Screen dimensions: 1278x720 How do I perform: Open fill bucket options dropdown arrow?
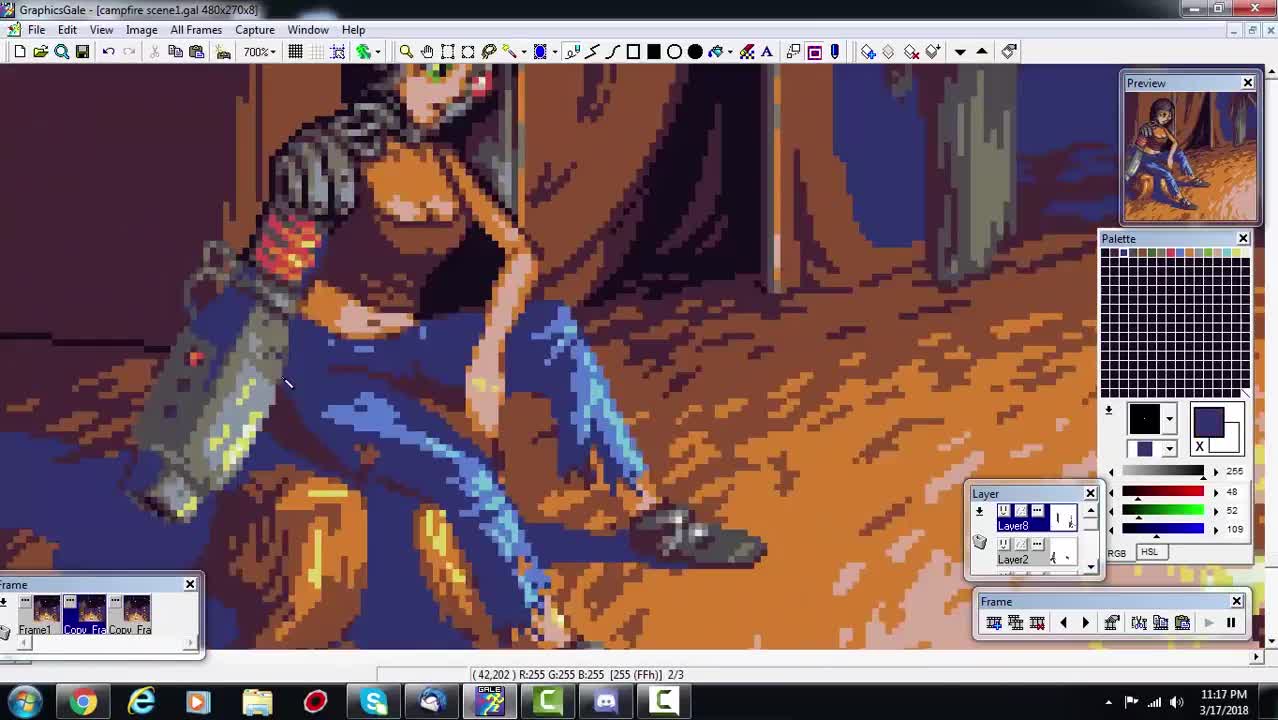tap(730, 52)
